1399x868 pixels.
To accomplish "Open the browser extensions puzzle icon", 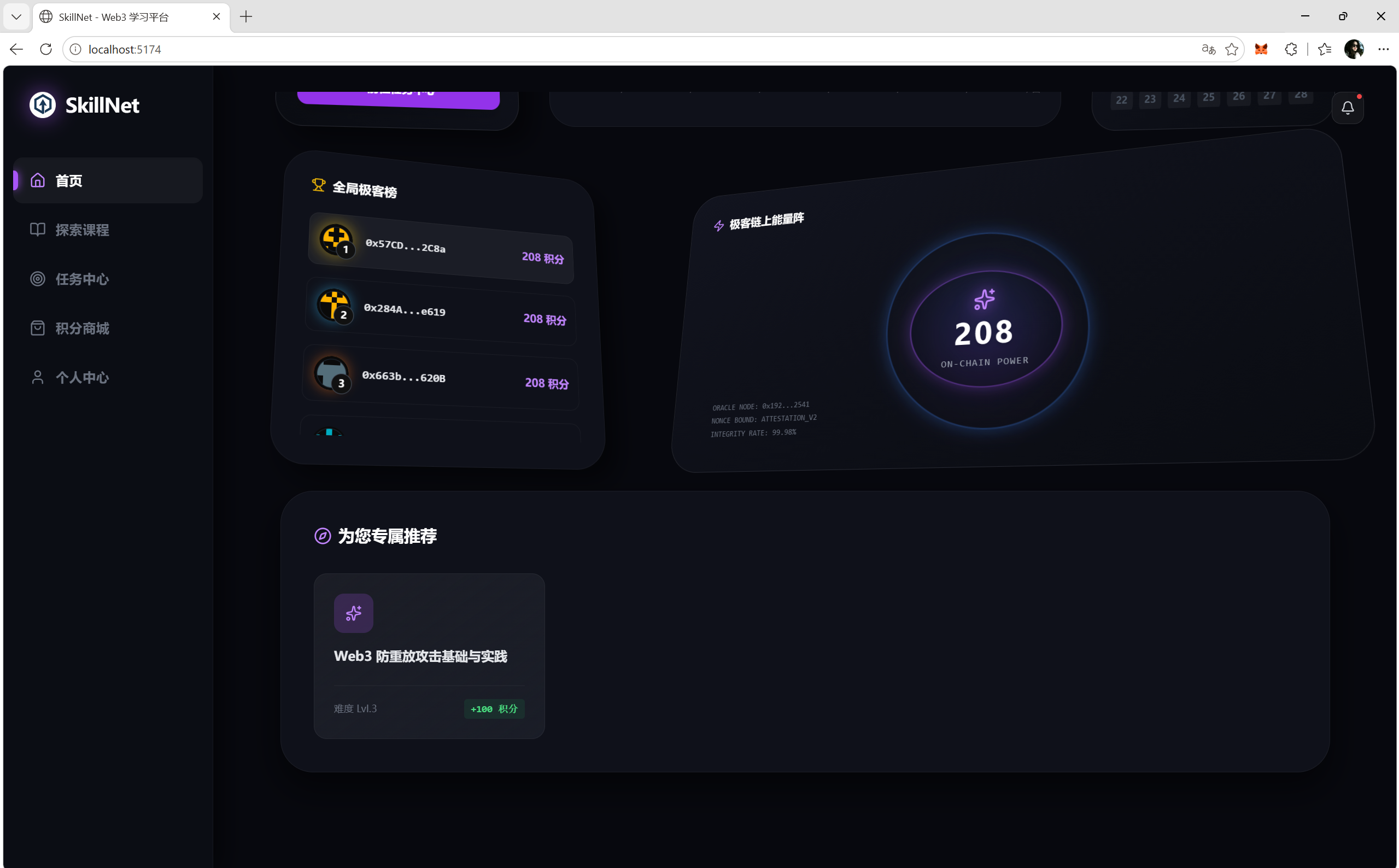I will tap(1291, 49).
